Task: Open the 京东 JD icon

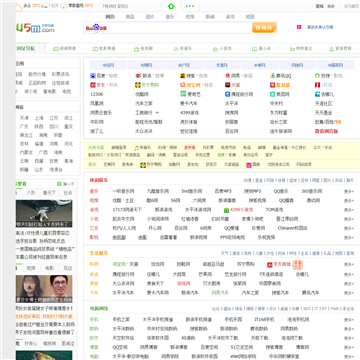Action: pos(93,85)
